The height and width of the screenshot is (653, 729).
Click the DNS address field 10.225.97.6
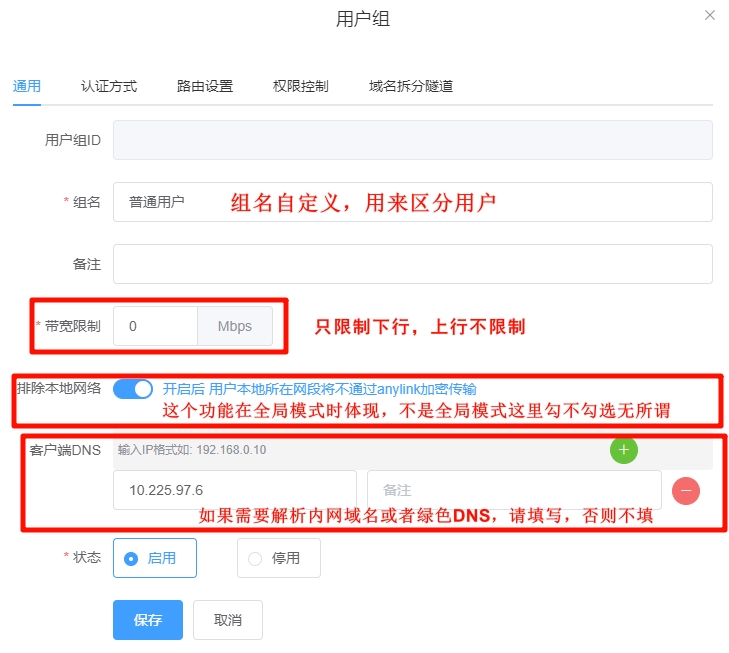point(235,490)
